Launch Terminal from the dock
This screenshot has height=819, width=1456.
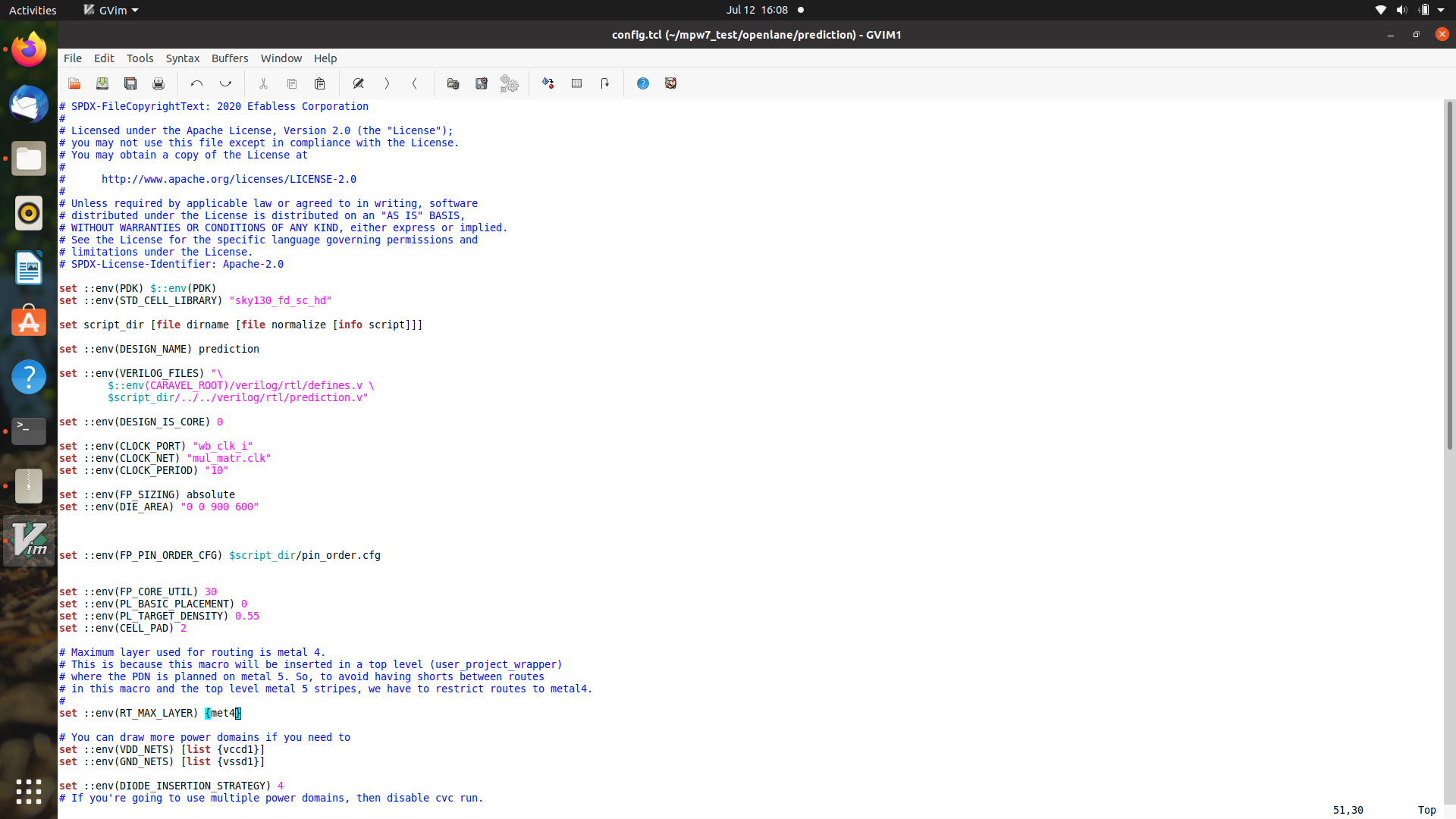point(28,431)
